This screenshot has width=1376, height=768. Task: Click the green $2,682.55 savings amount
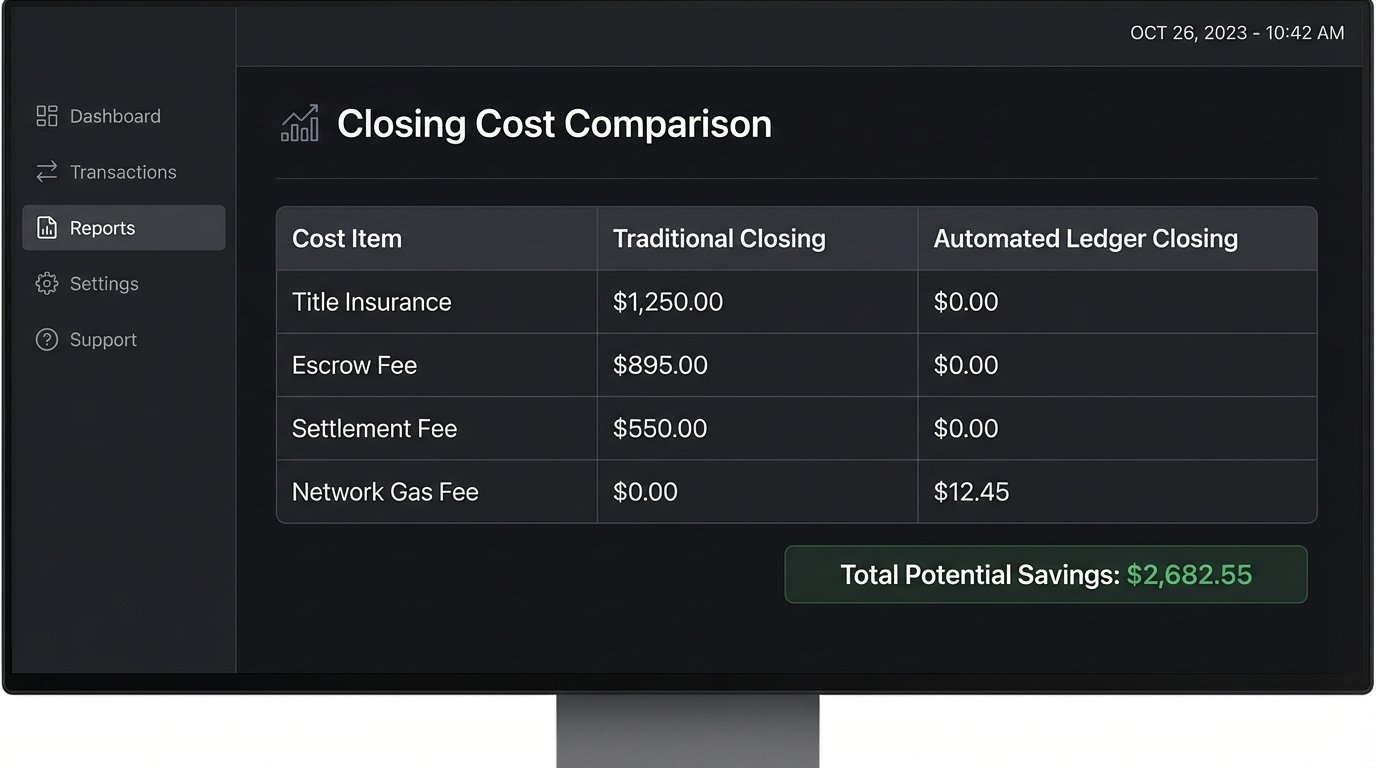(x=1190, y=575)
